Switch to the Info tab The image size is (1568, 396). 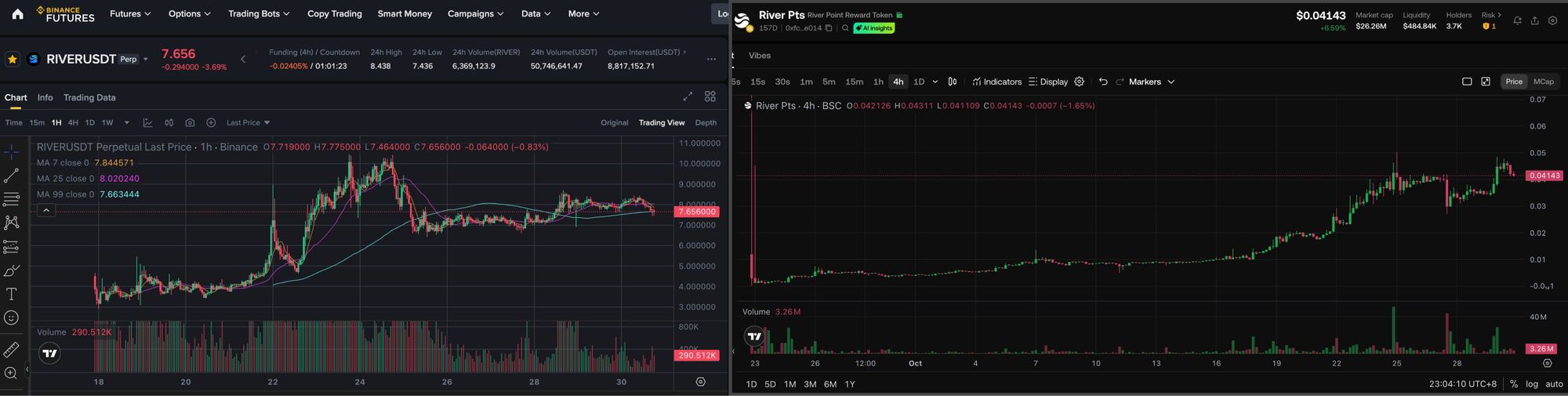click(x=45, y=97)
